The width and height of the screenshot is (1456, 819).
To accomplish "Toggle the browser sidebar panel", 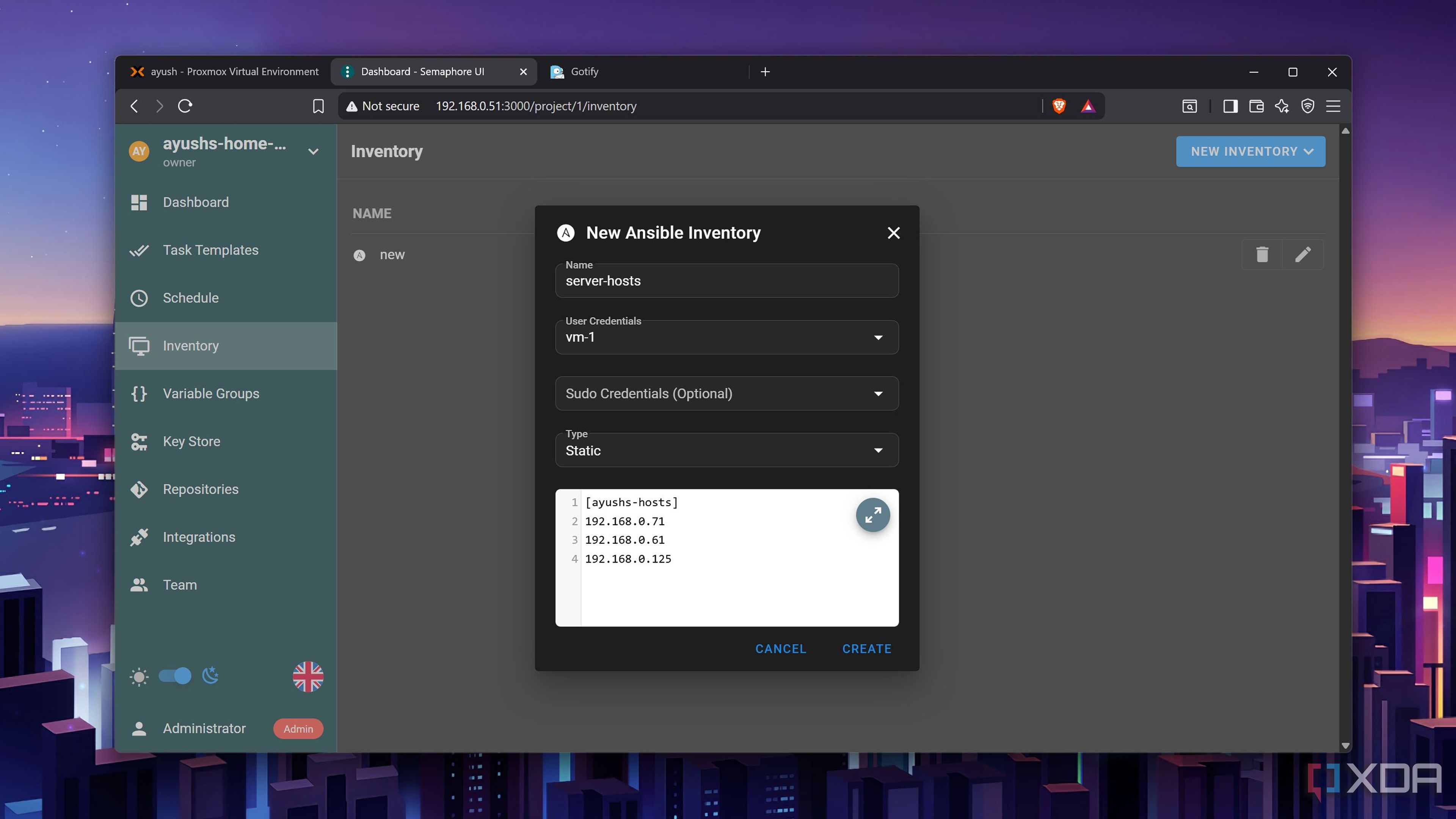I will 1230,106.
